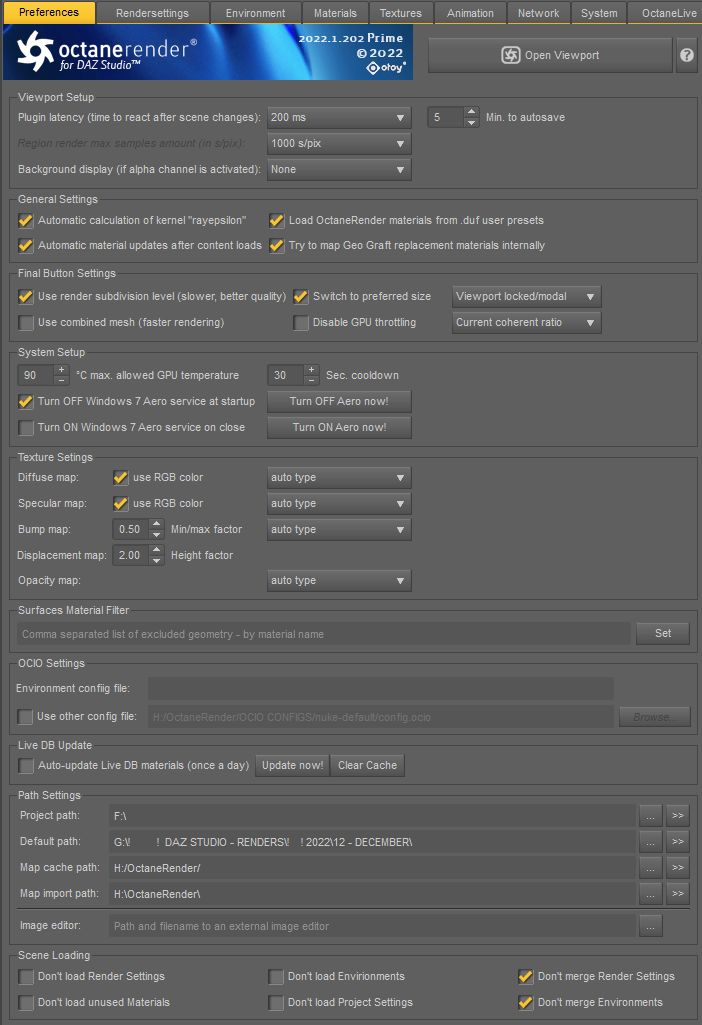The width and height of the screenshot is (702, 1025).
Task: Open Specular map auto type dropdown
Action: pyautogui.click(x=339, y=504)
